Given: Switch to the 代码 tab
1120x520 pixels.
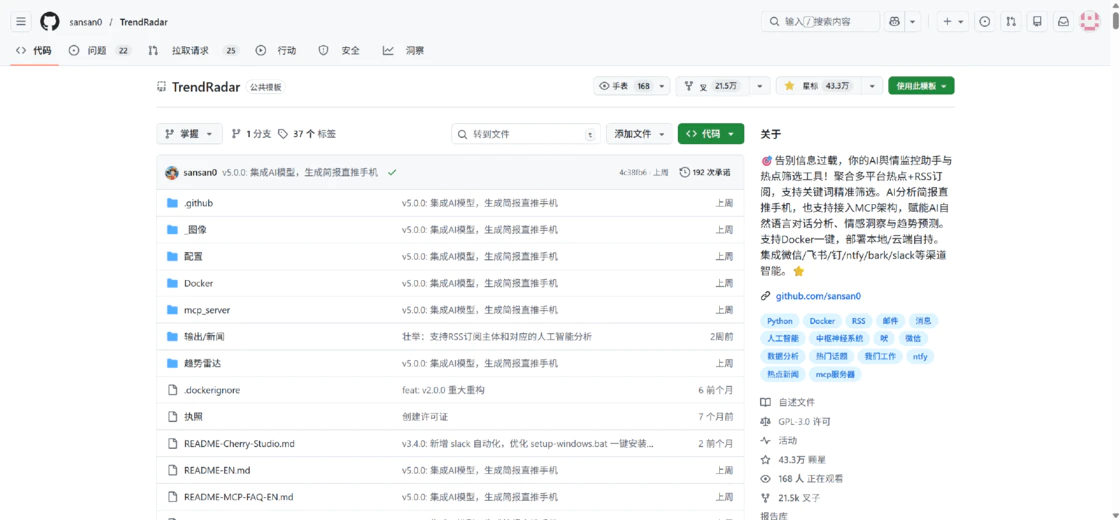Looking at the screenshot, I should 34,50.
